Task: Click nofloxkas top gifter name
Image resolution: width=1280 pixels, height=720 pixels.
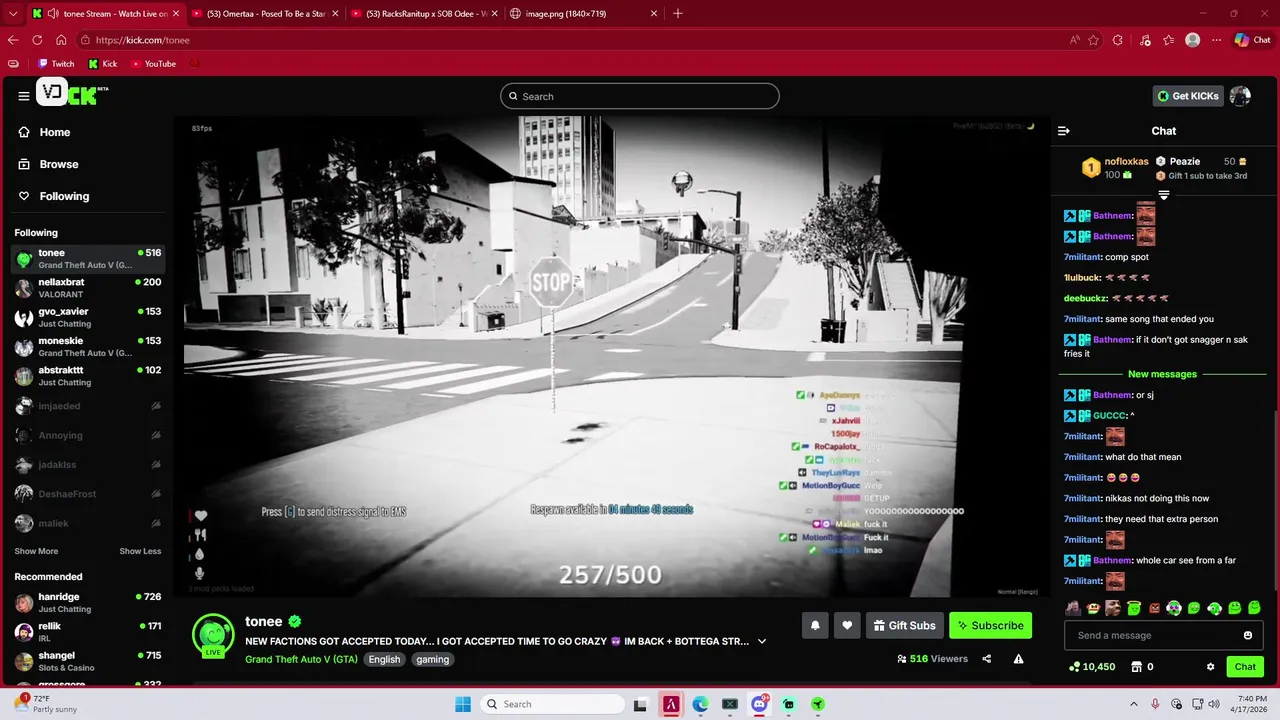Action: pyautogui.click(x=1126, y=162)
